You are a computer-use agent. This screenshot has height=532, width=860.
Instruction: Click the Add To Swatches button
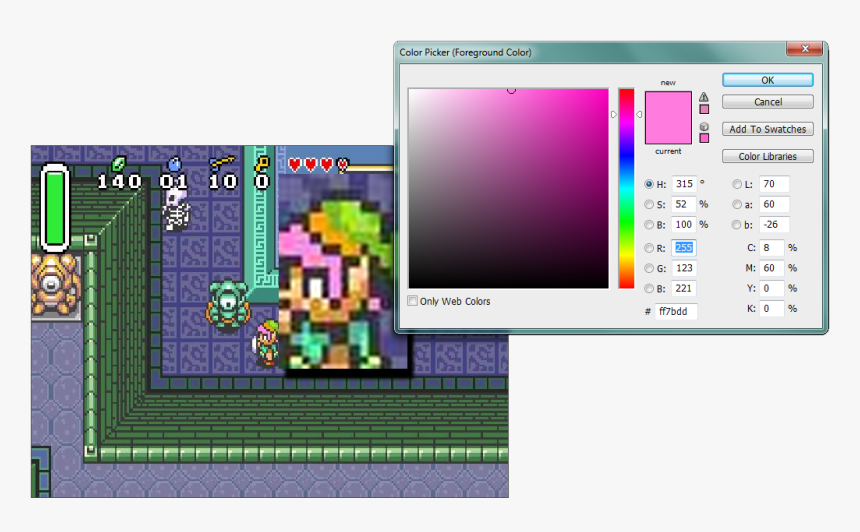coord(767,129)
